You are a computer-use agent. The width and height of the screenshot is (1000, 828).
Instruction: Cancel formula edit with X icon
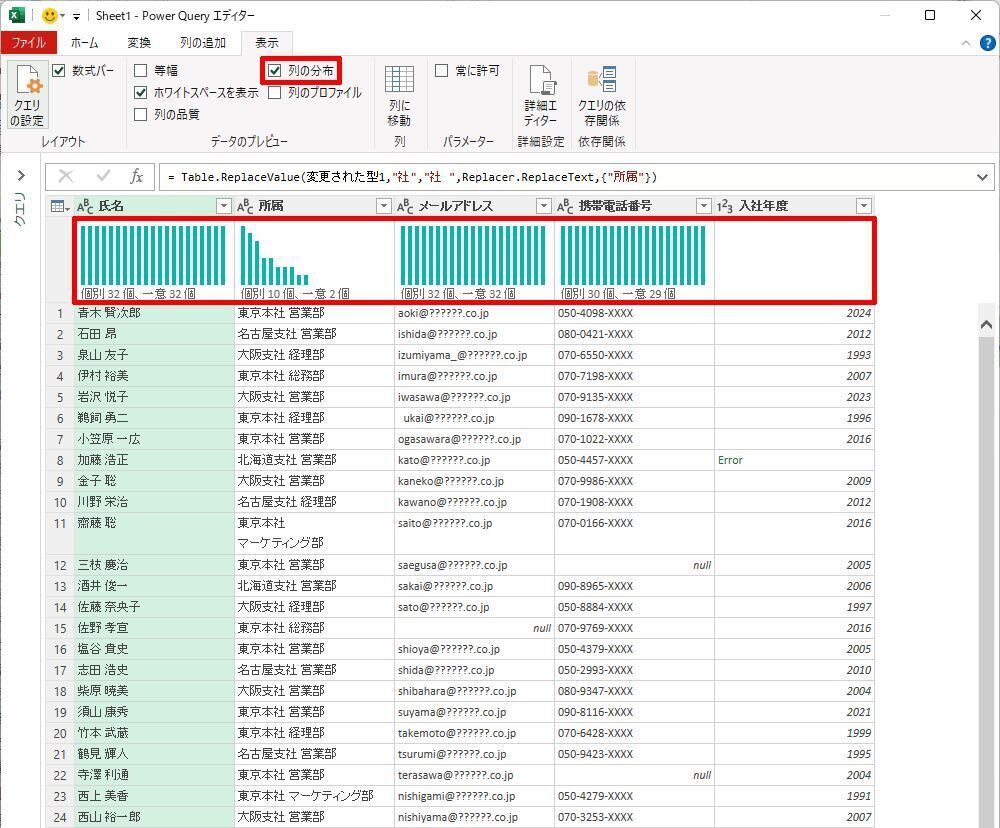pos(65,177)
